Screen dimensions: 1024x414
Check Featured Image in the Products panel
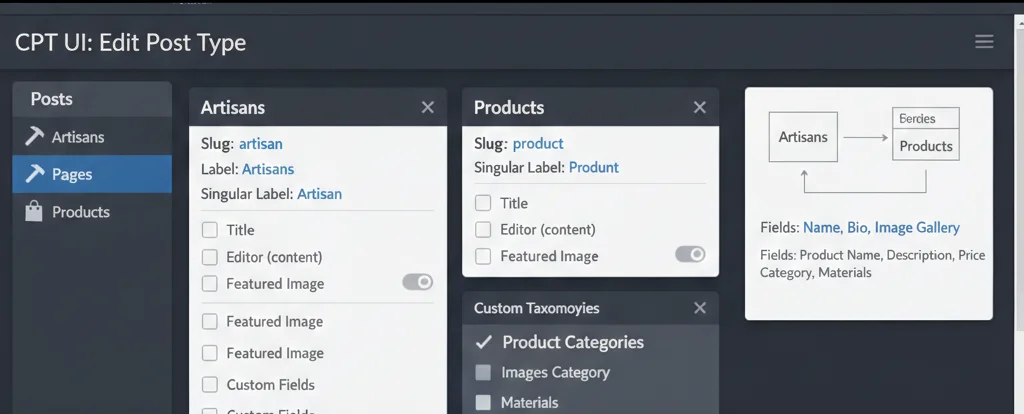pos(483,256)
